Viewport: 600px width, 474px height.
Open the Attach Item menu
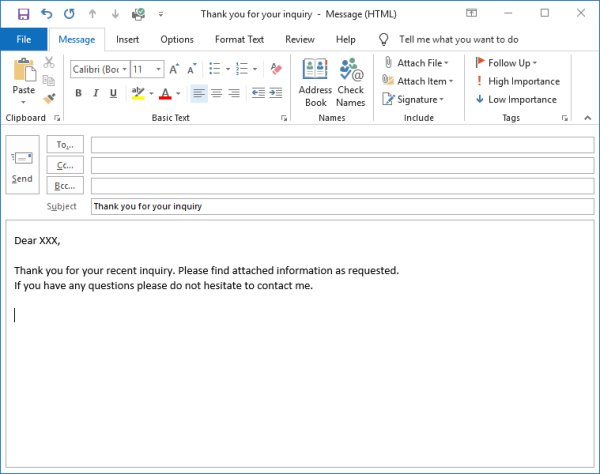[x=417, y=81]
